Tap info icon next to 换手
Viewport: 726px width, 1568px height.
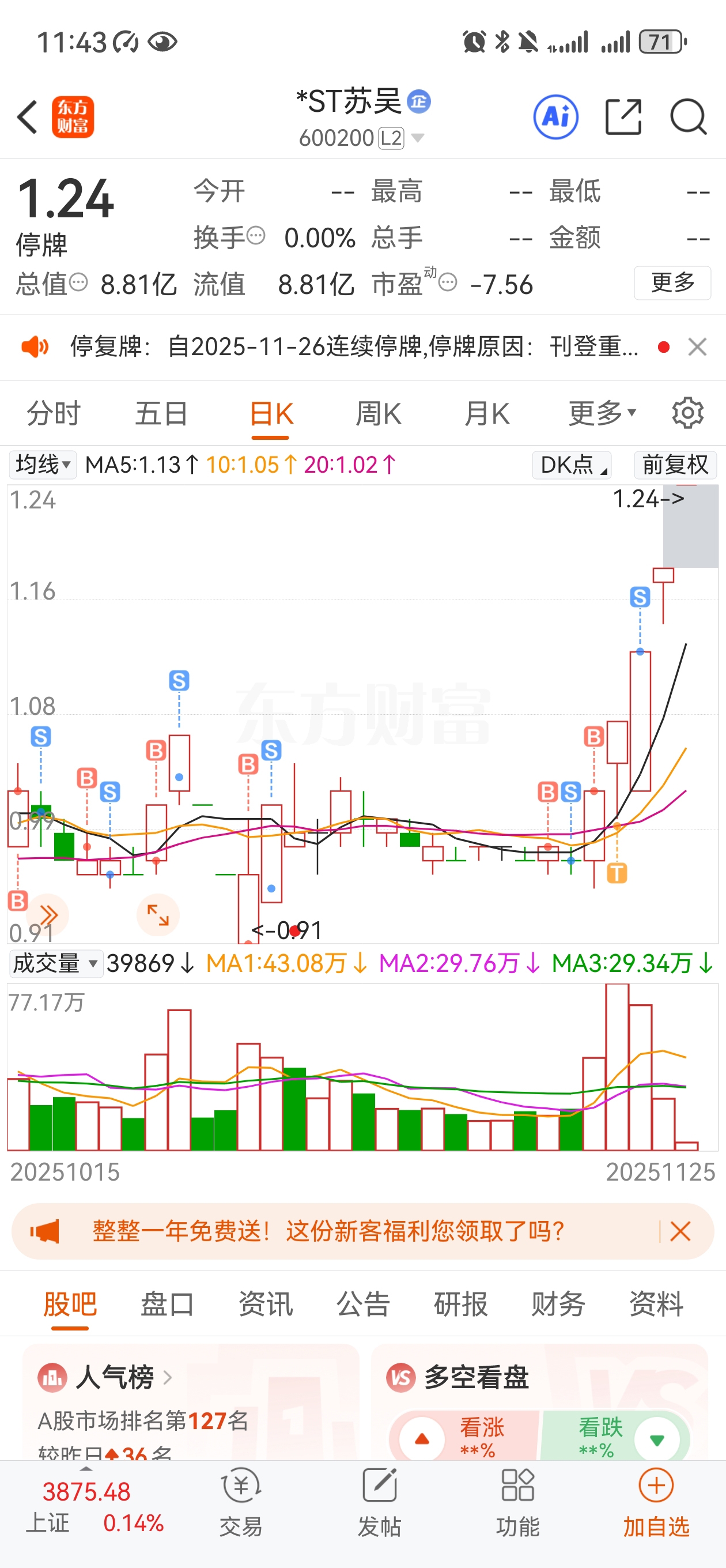(x=256, y=235)
